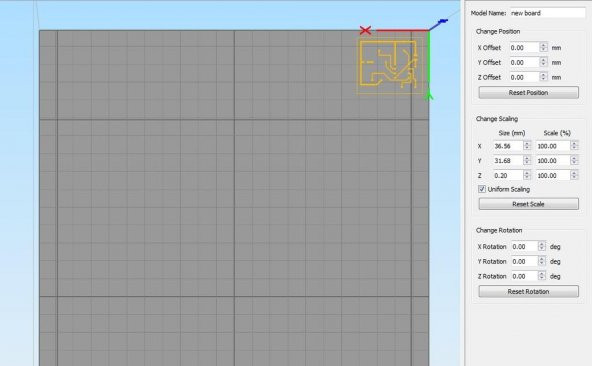This screenshot has width=592, height=366.
Task: Adjust the Y Offset spinner
Action: point(543,62)
